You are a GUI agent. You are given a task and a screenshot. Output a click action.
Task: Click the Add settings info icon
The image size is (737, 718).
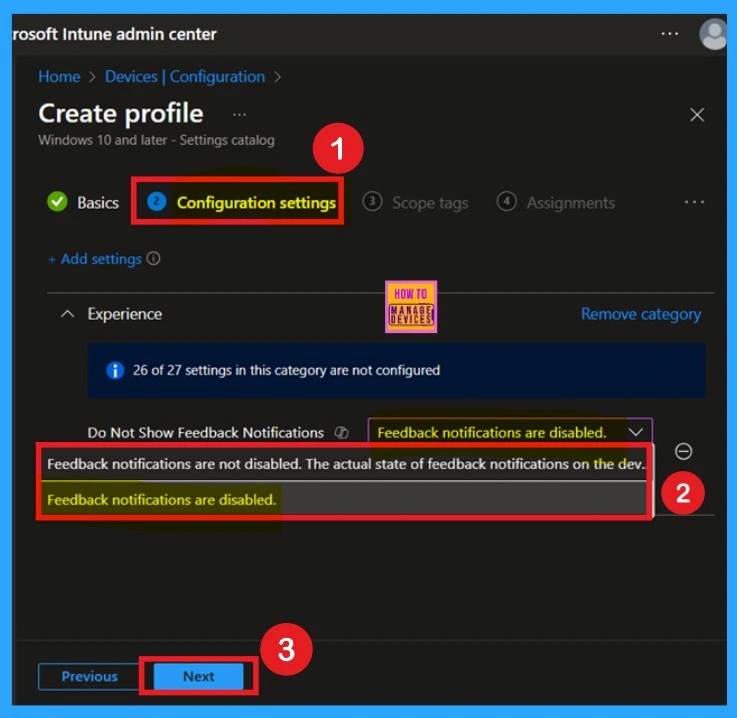pos(153,258)
